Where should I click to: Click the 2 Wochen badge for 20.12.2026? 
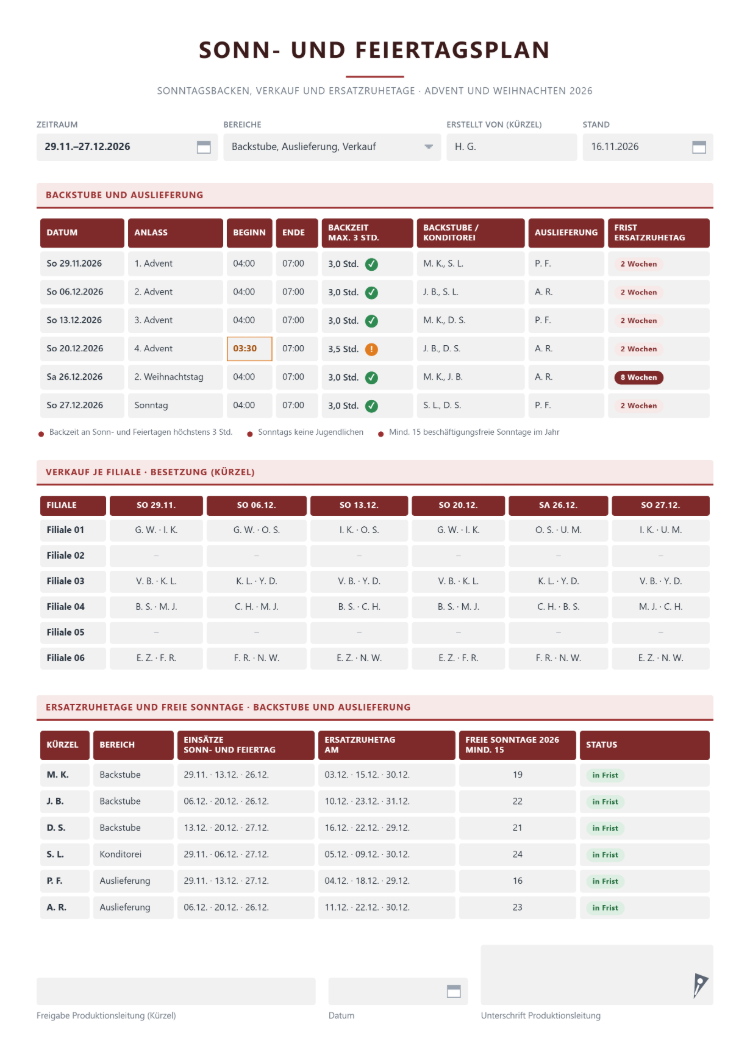click(x=638, y=349)
